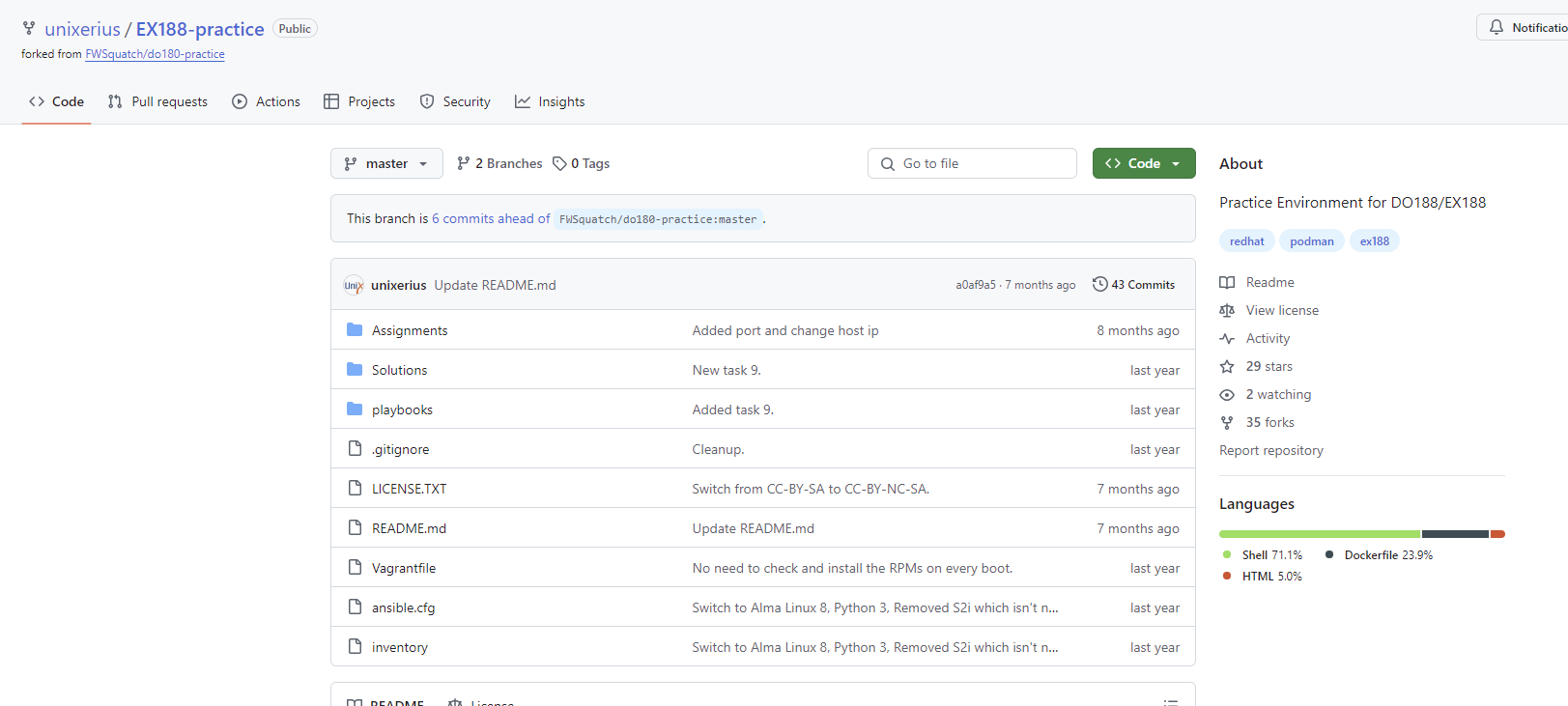Switch to the Code tab

click(56, 101)
